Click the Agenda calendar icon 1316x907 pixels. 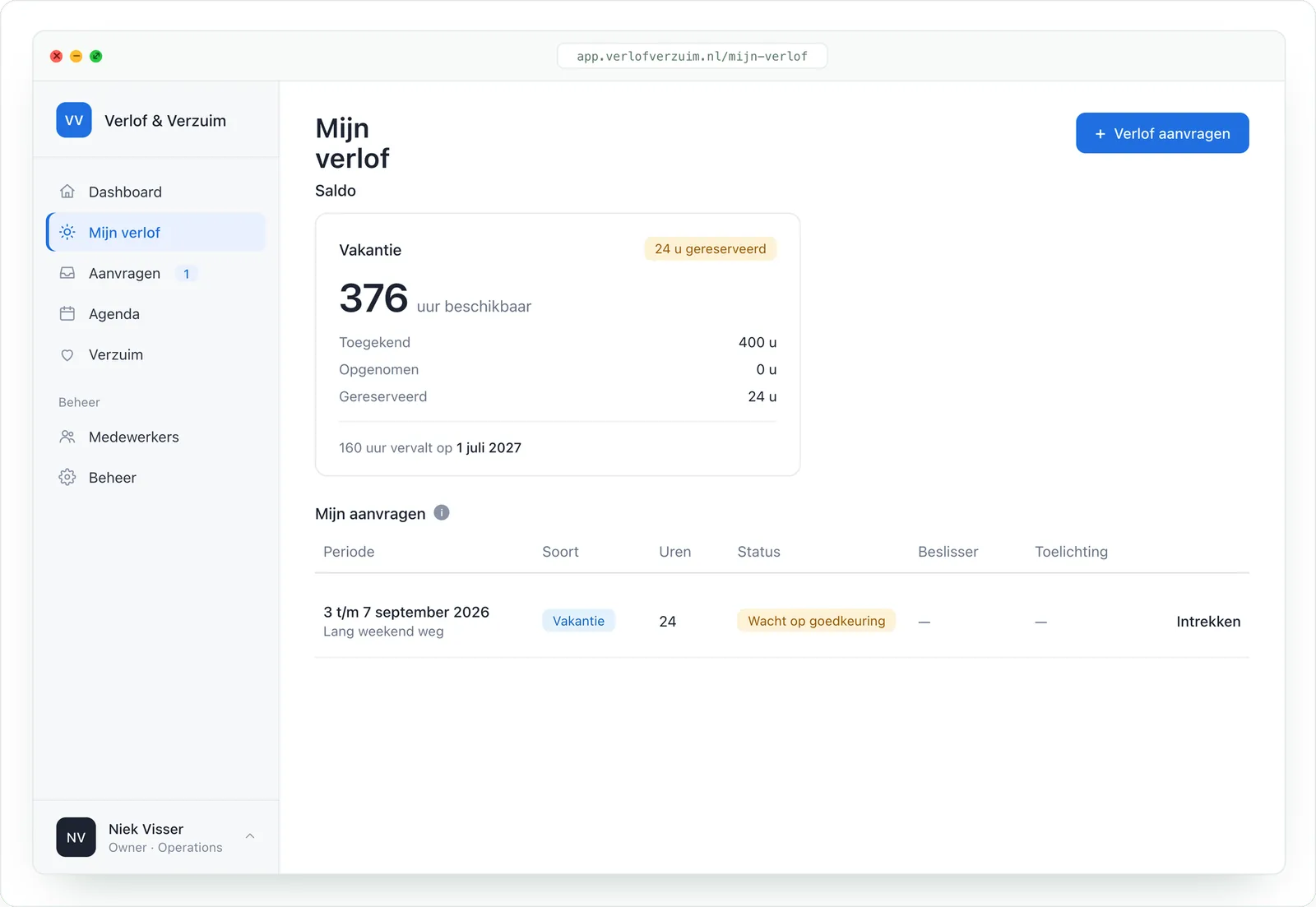67,313
